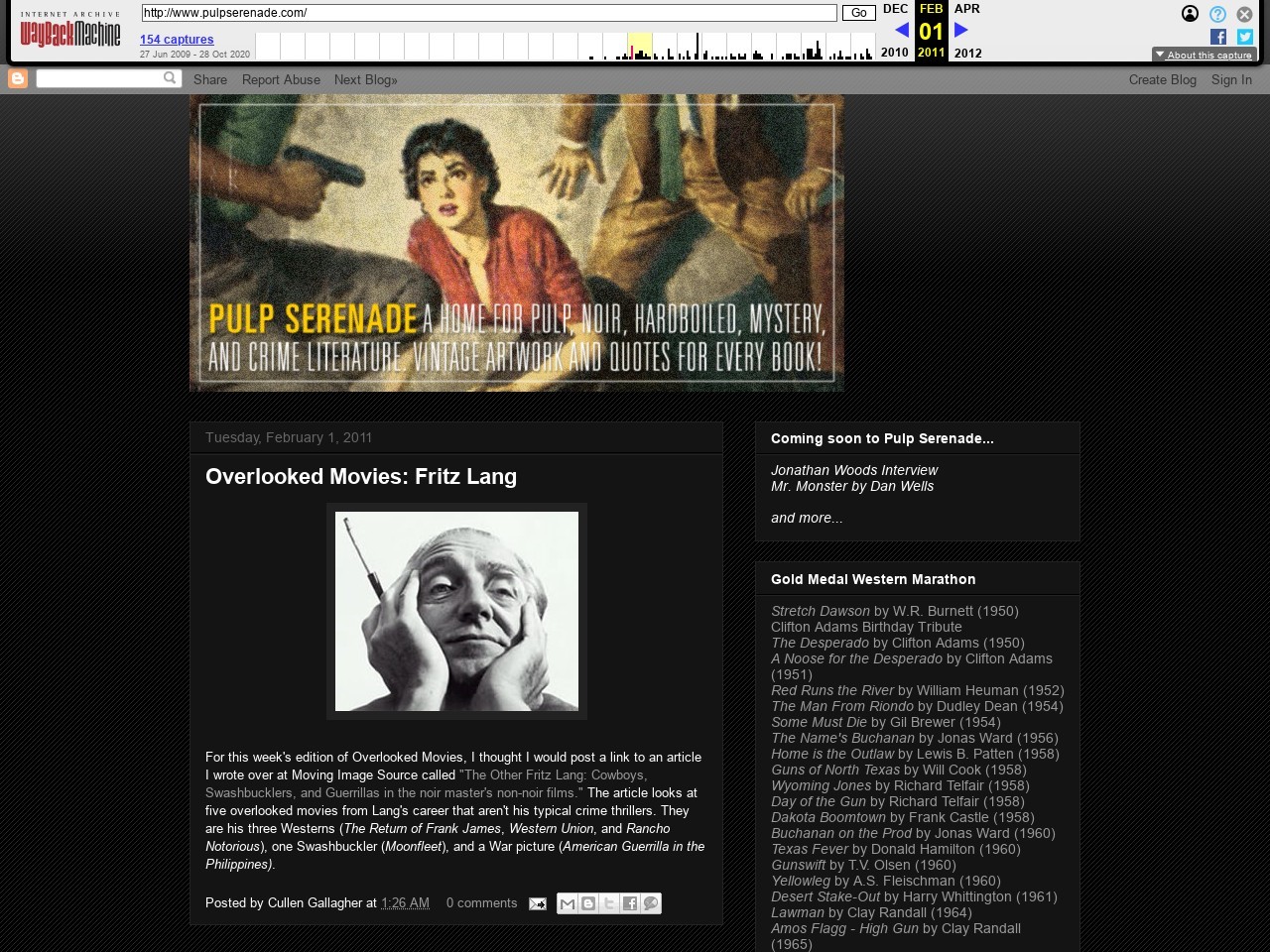Screen dimensions: 1270x952
Task: Click the Blogger logo icon in navbar
Action: [18, 79]
